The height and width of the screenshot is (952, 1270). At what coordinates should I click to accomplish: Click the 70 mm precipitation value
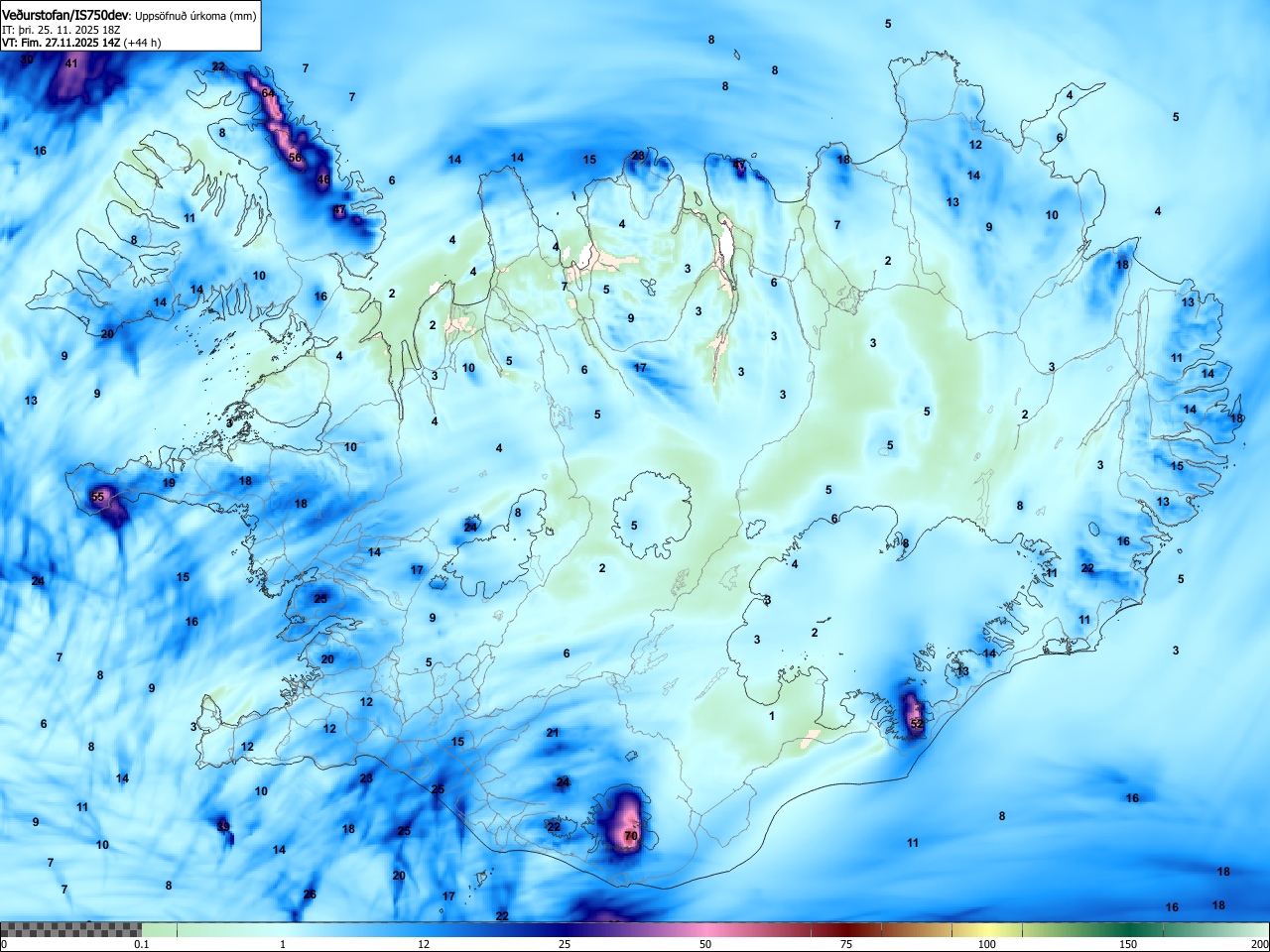click(631, 836)
